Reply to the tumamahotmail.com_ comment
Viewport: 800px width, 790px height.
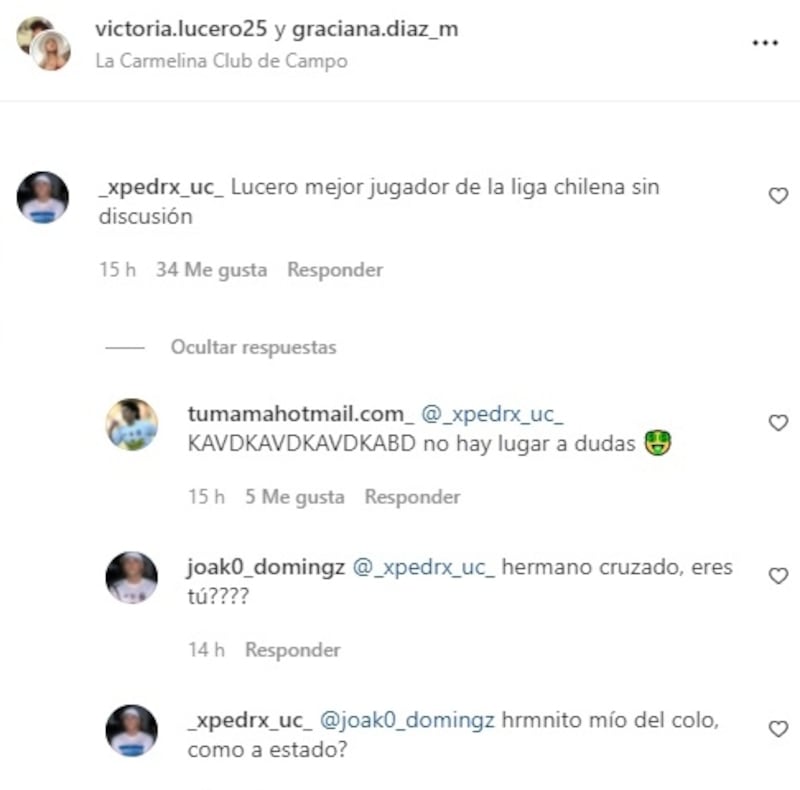point(412,497)
